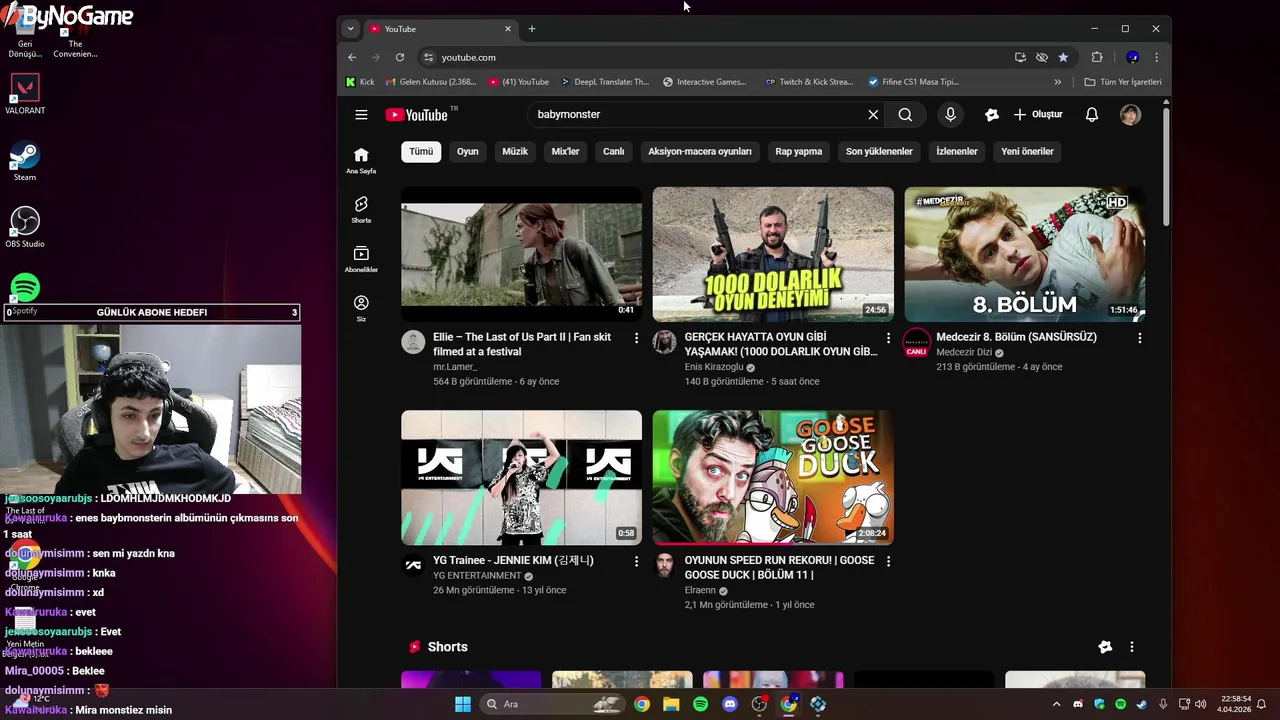Screen dimensions: 1280x720
Task: Open options for Medcezir 8. Bölüm video
Action: pyautogui.click(x=1139, y=339)
